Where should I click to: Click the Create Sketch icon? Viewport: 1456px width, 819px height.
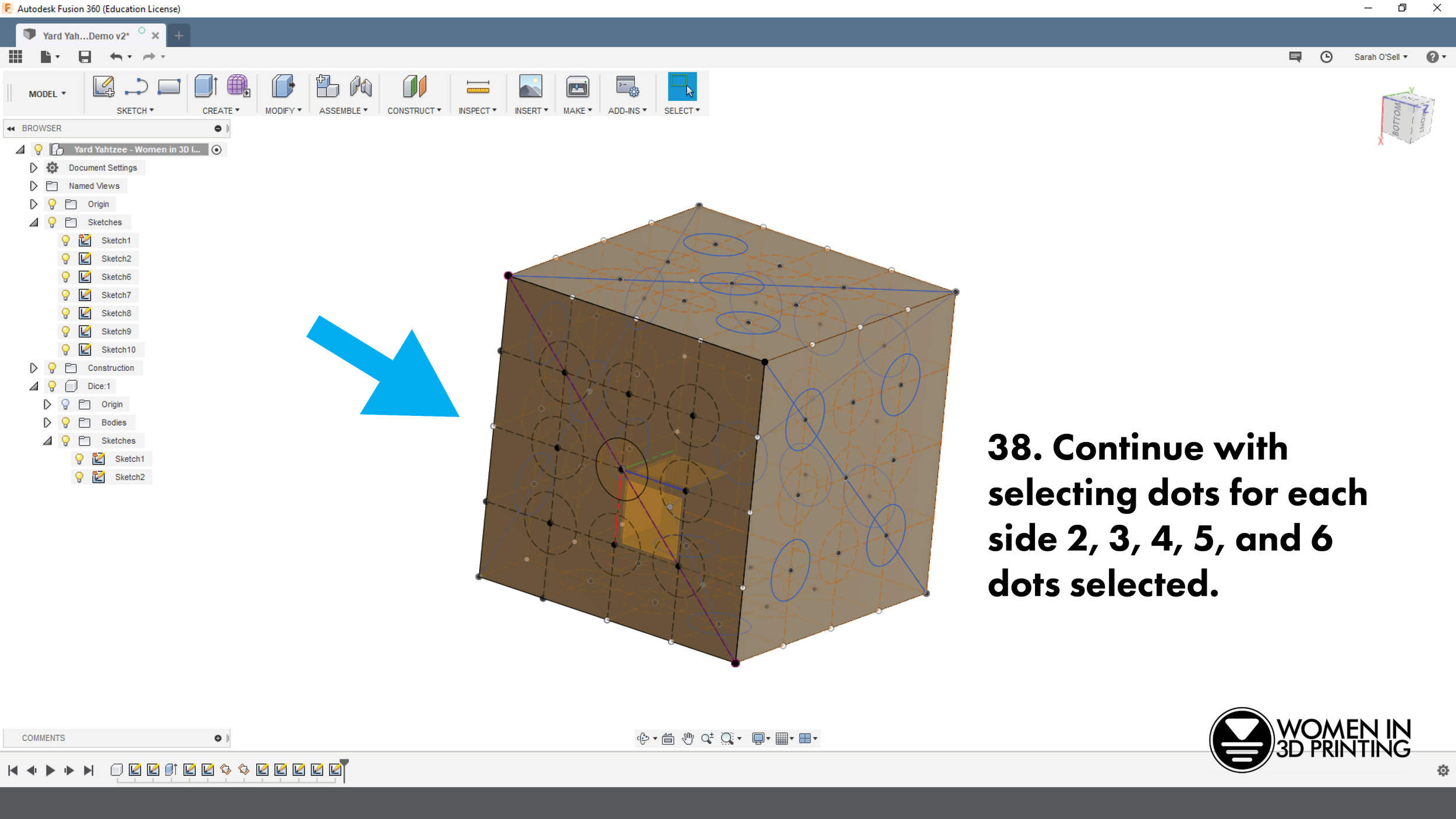coord(104,87)
